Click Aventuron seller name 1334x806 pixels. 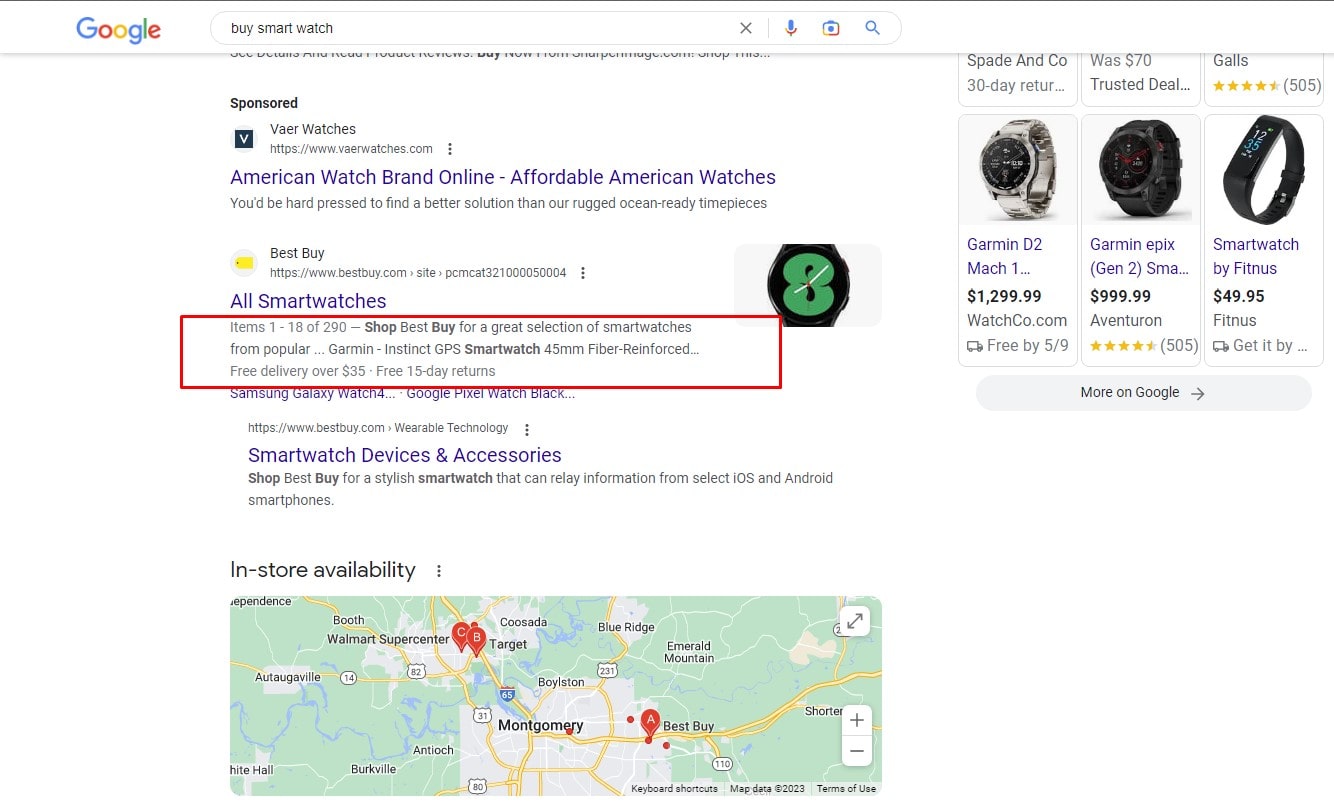(1126, 320)
